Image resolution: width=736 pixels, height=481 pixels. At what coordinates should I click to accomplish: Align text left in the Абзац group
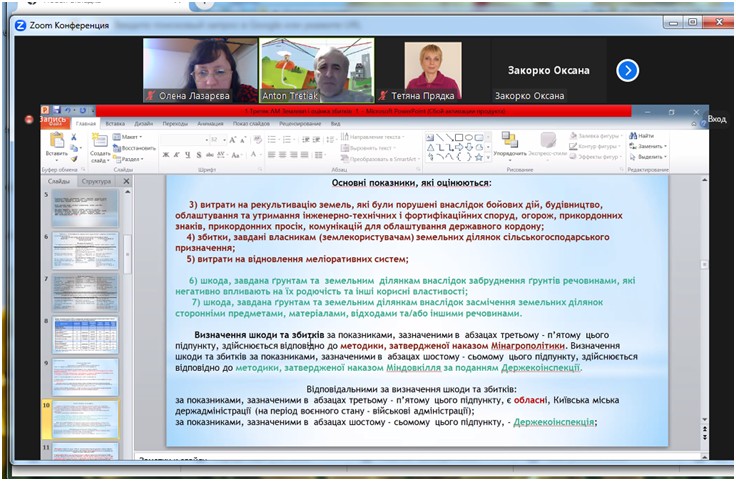tap(271, 155)
